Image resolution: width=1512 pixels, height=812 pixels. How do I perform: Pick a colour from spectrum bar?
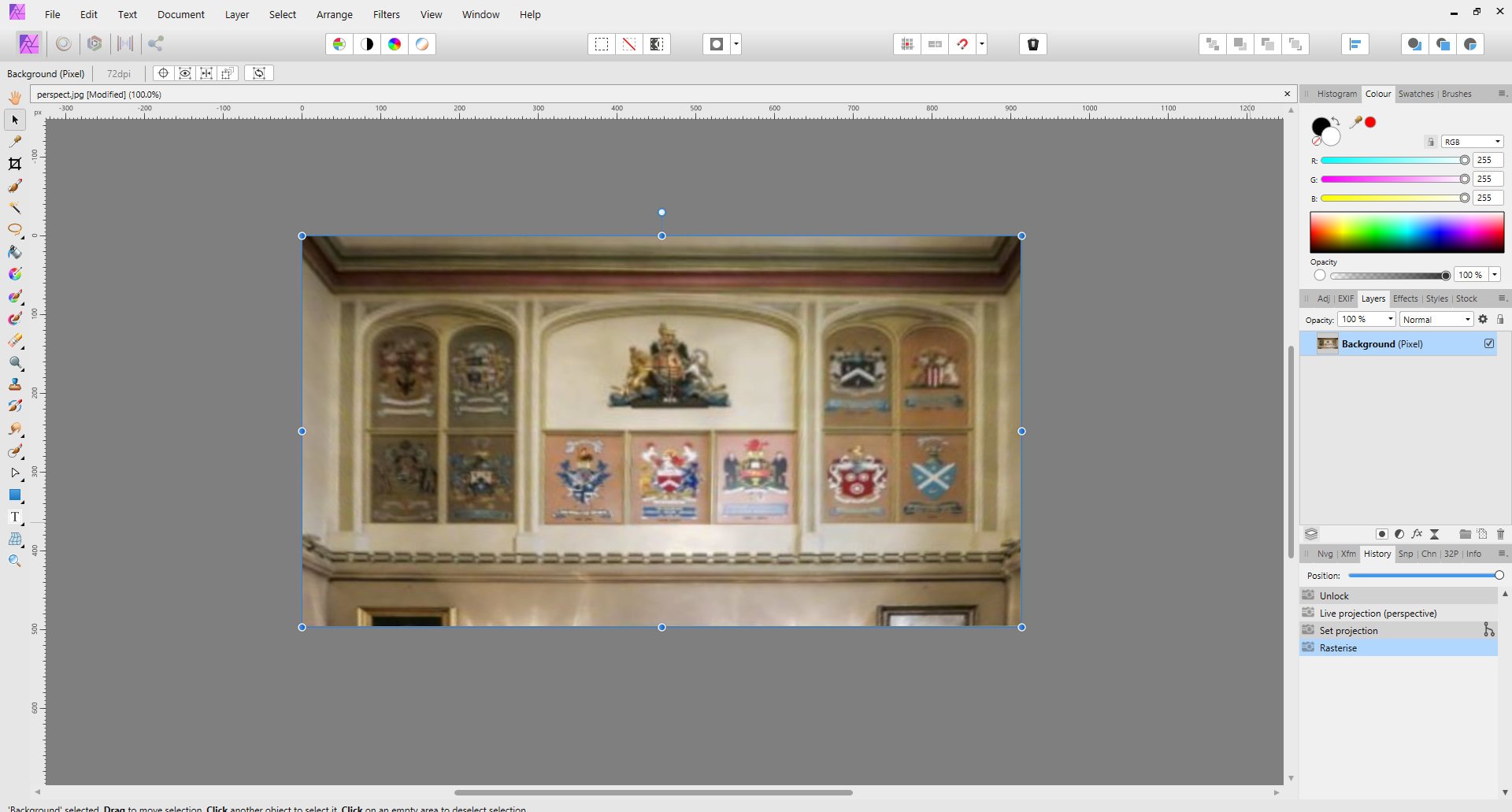tap(1406, 232)
